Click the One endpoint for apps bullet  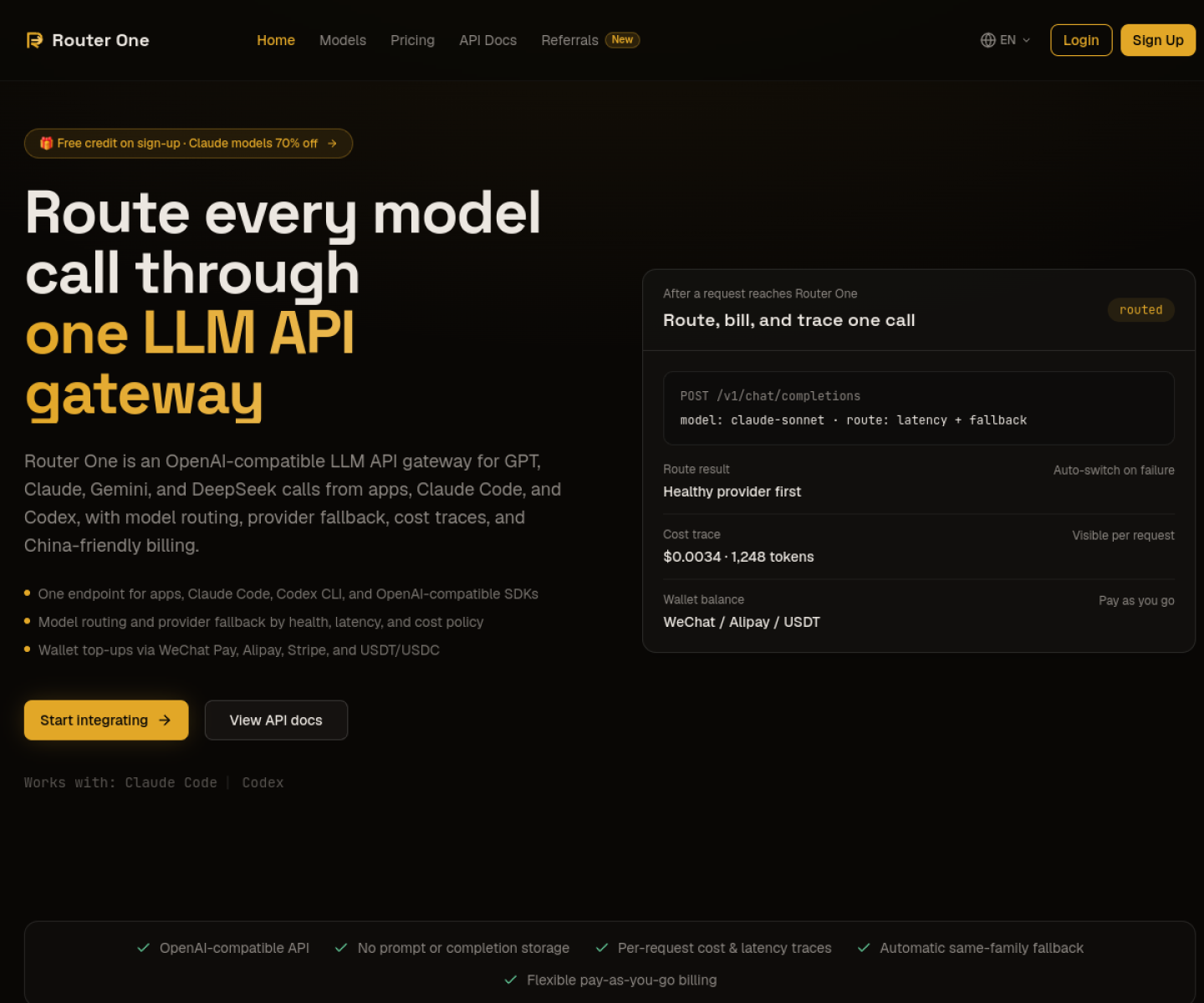tap(288, 594)
